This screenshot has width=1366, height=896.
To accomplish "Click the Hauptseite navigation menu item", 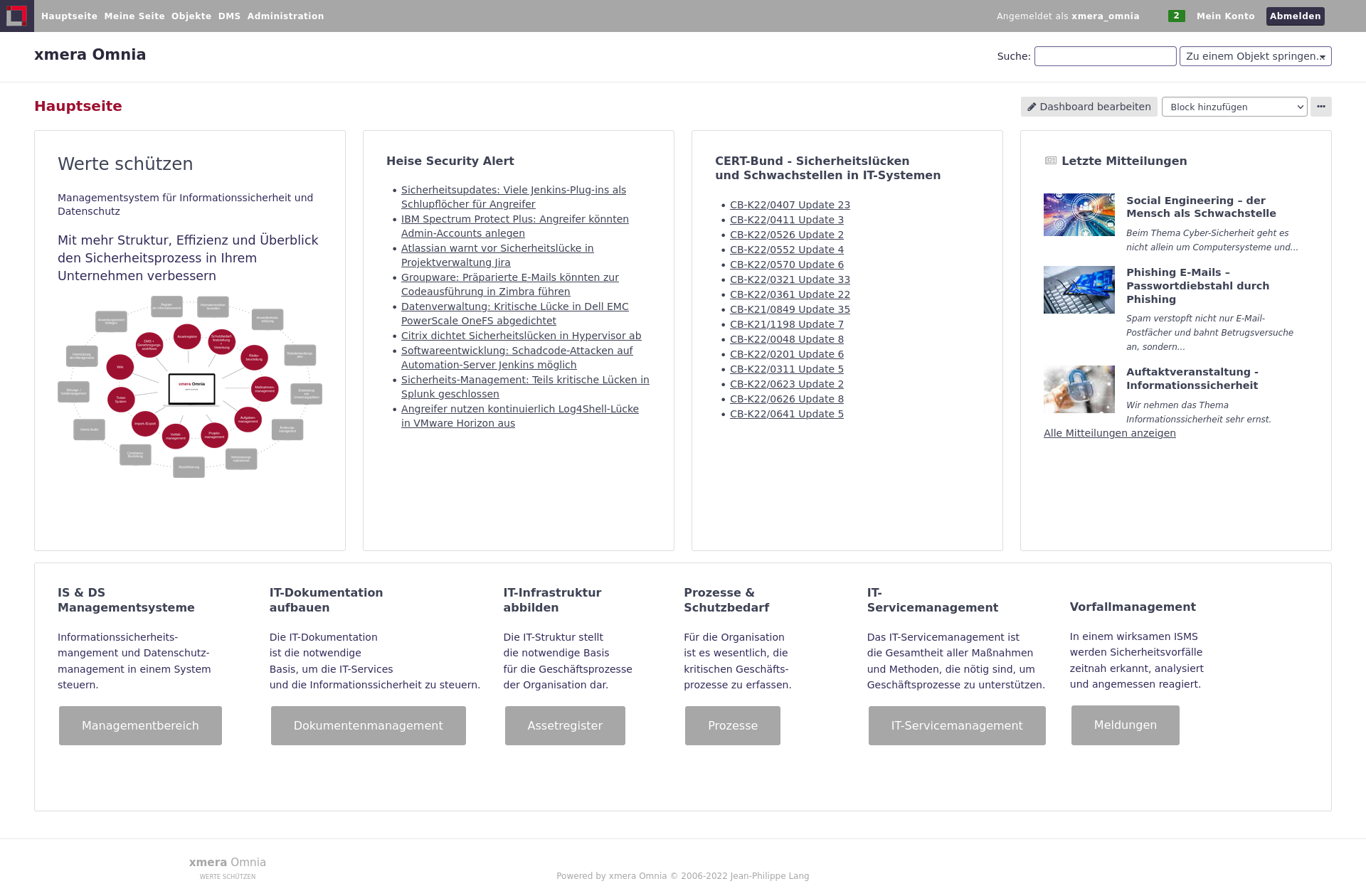I will click(69, 16).
